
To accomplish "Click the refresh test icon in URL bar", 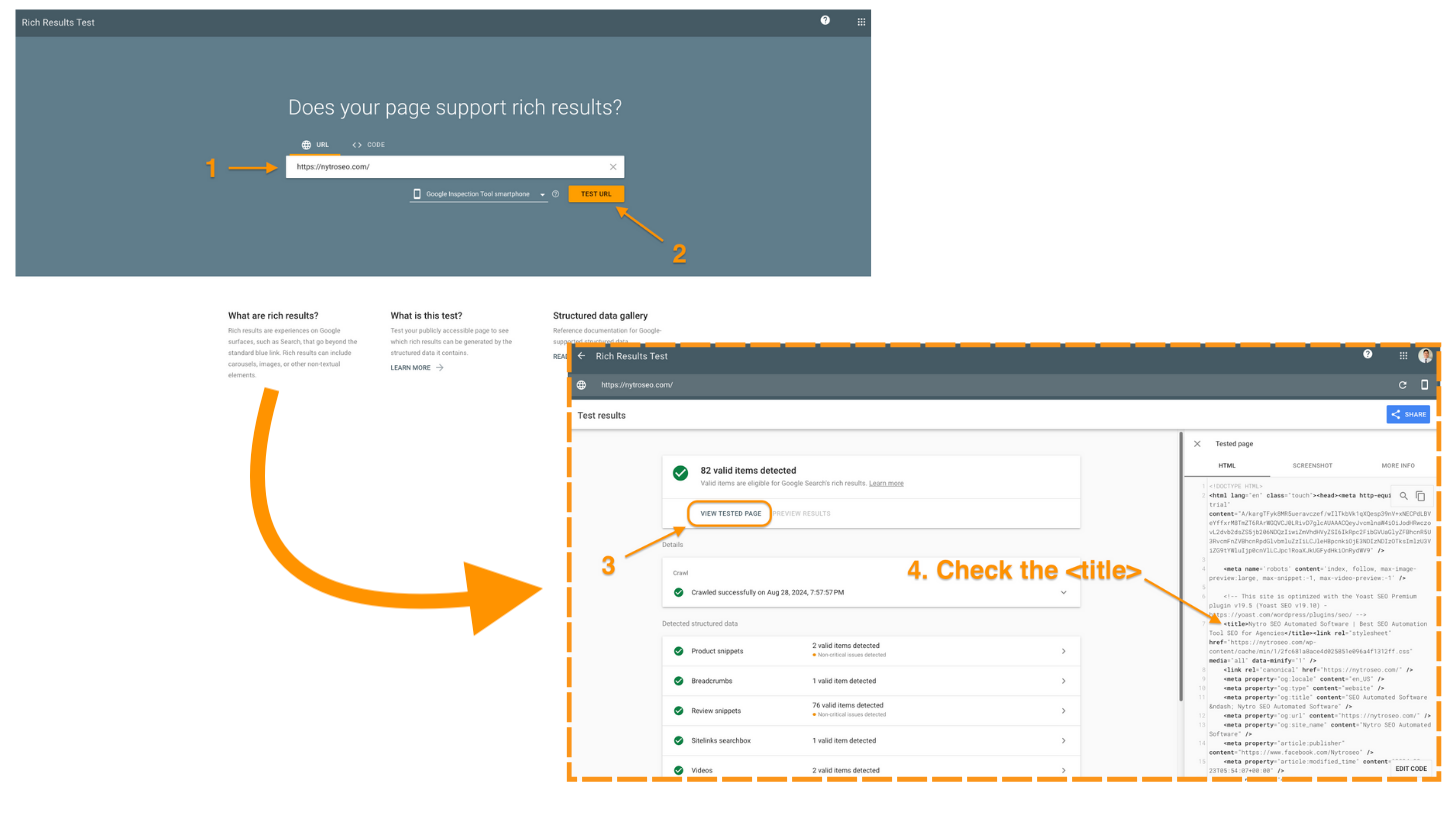I will (1403, 385).
